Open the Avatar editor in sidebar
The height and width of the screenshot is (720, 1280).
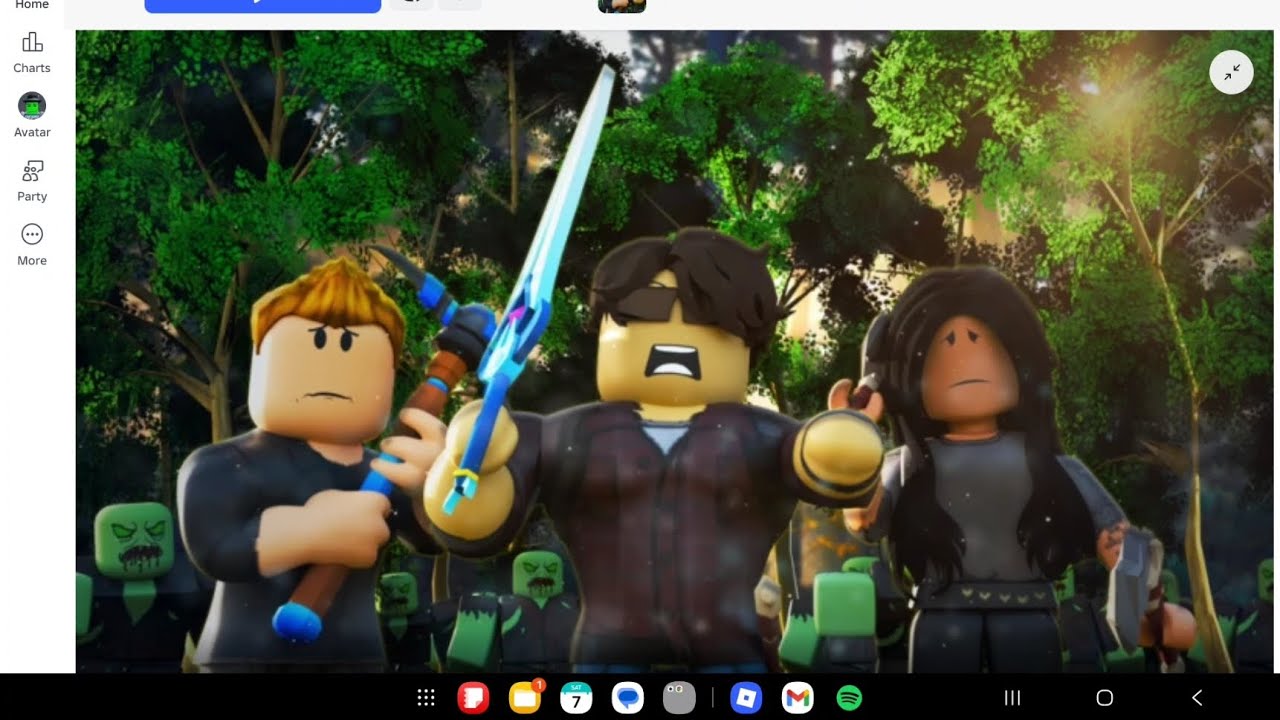click(32, 116)
